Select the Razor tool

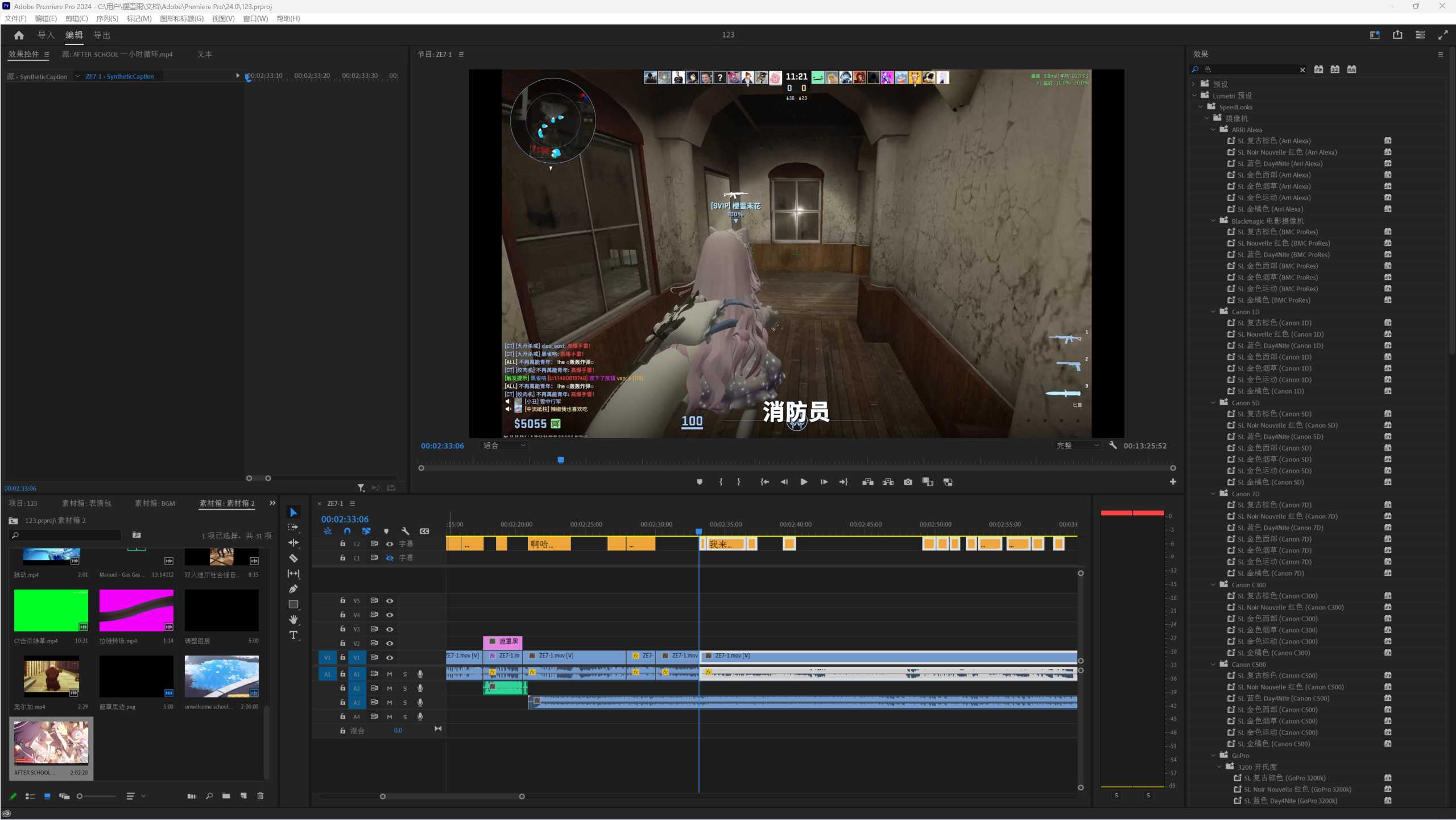(x=293, y=558)
